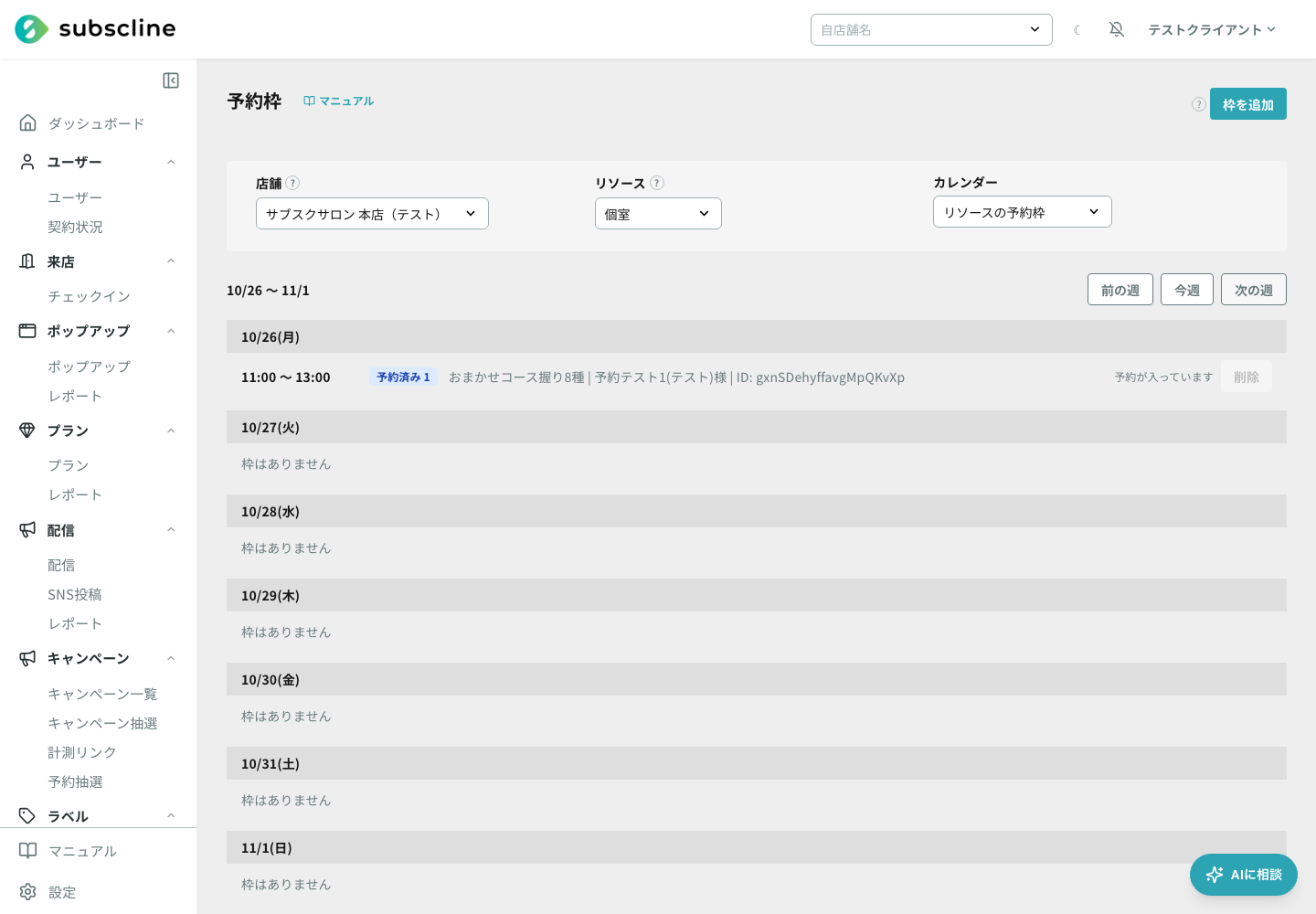Go to 契約状況 in sidebar
1316x914 pixels.
pyautogui.click(x=75, y=227)
